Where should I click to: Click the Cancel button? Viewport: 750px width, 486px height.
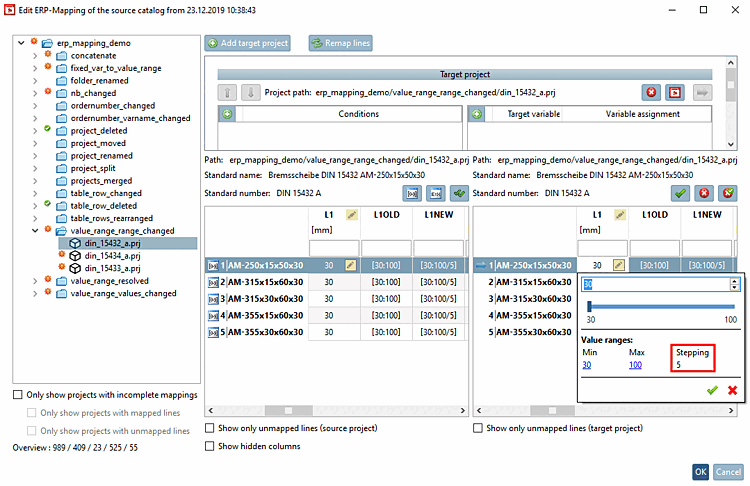728,472
